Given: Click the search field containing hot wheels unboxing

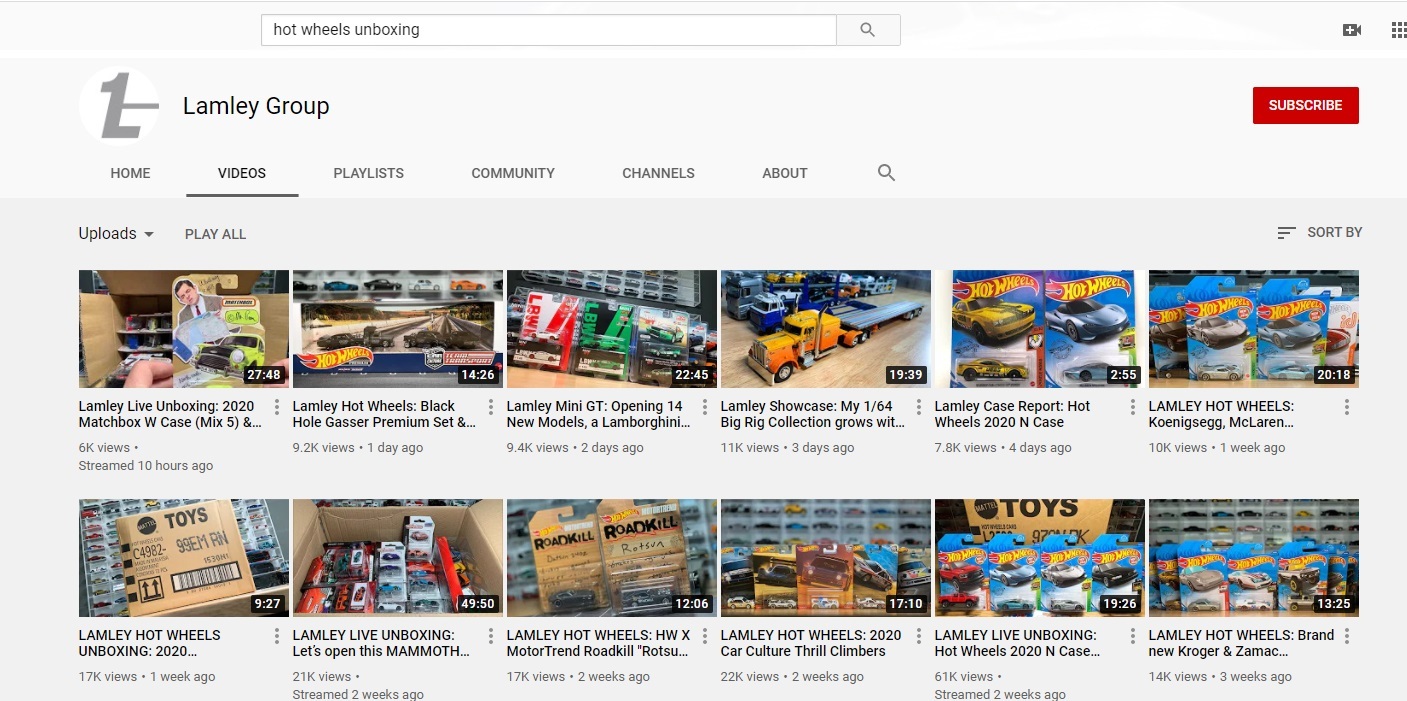Looking at the screenshot, I should pos(548,30).
